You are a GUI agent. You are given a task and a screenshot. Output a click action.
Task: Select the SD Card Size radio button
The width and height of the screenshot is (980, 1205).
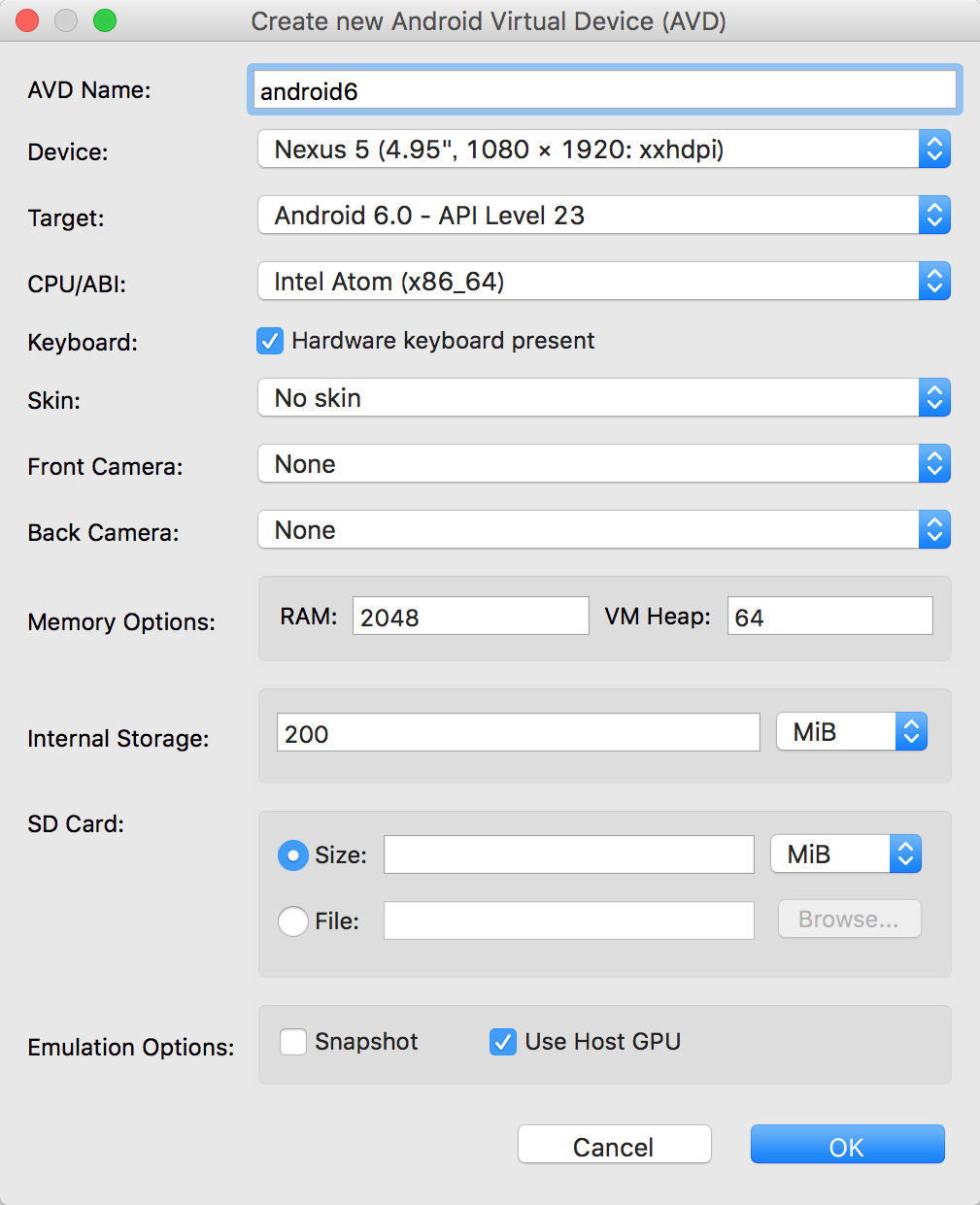(x=293, y=854)
